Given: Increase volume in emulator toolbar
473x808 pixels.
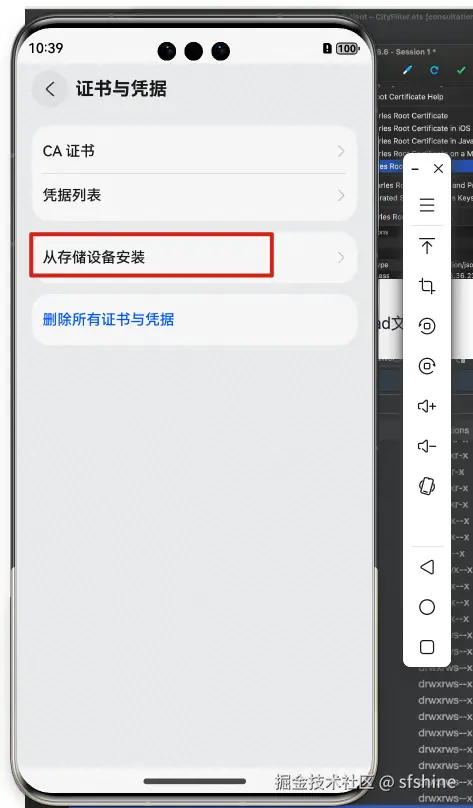Looking at the screenshot, I should (427, 406).
